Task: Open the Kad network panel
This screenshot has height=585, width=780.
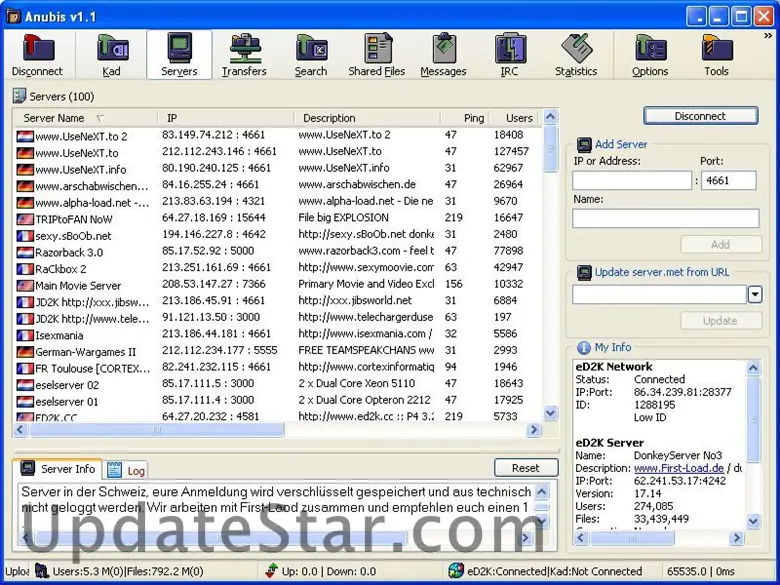Action: point(112,55)
